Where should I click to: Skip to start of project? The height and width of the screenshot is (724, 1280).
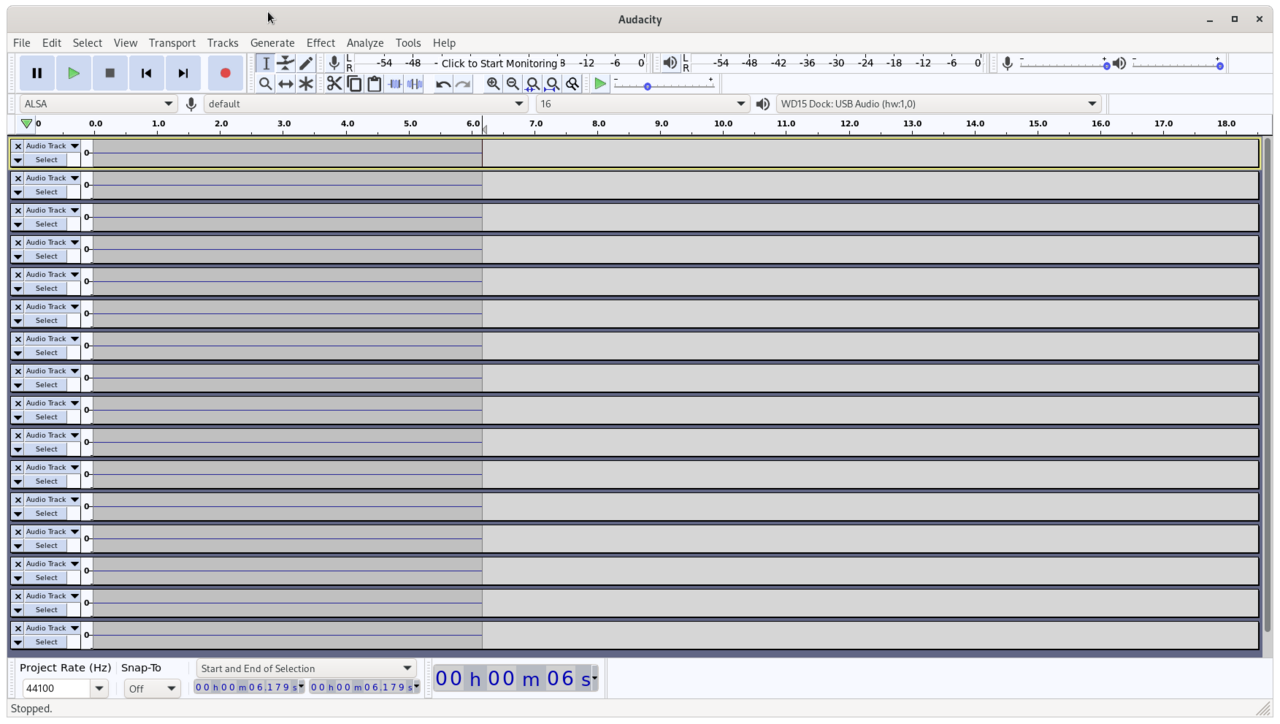(146, 73)
